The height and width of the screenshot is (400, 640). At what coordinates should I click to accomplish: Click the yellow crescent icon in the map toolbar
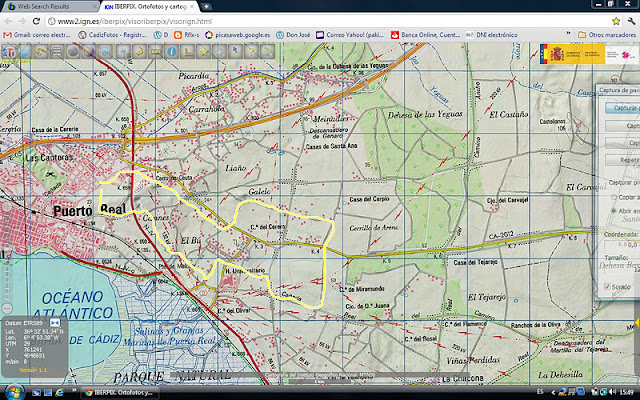[139, 52]
